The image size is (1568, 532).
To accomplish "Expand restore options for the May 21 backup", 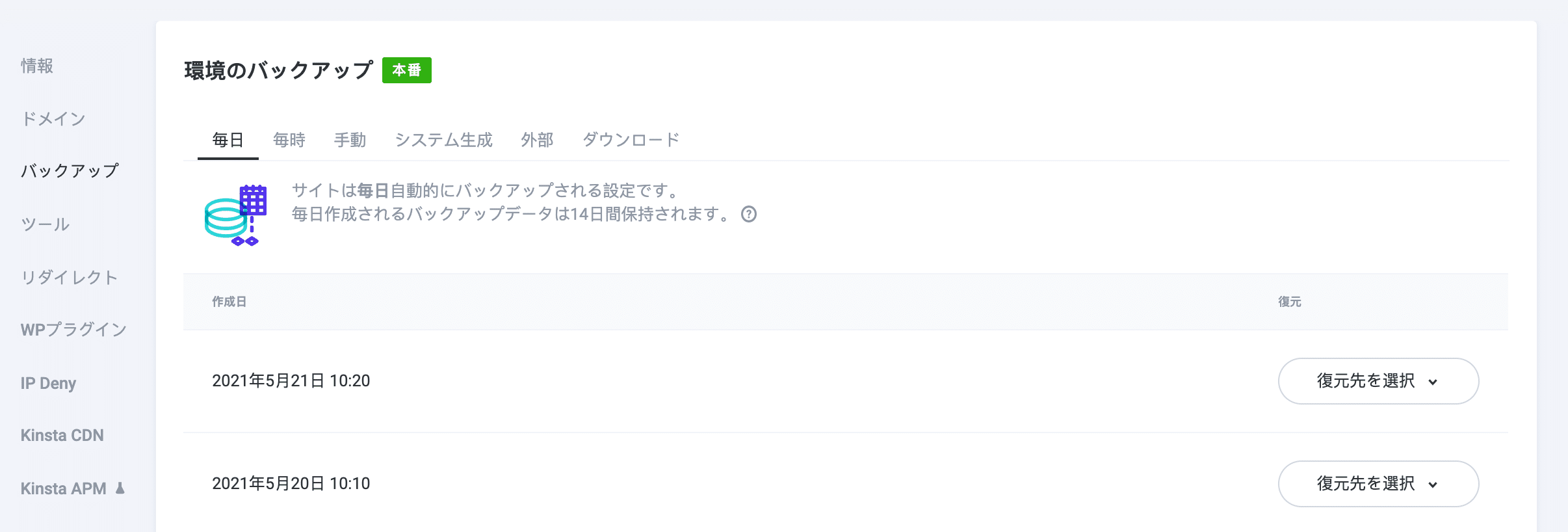I will point(1378,382).
